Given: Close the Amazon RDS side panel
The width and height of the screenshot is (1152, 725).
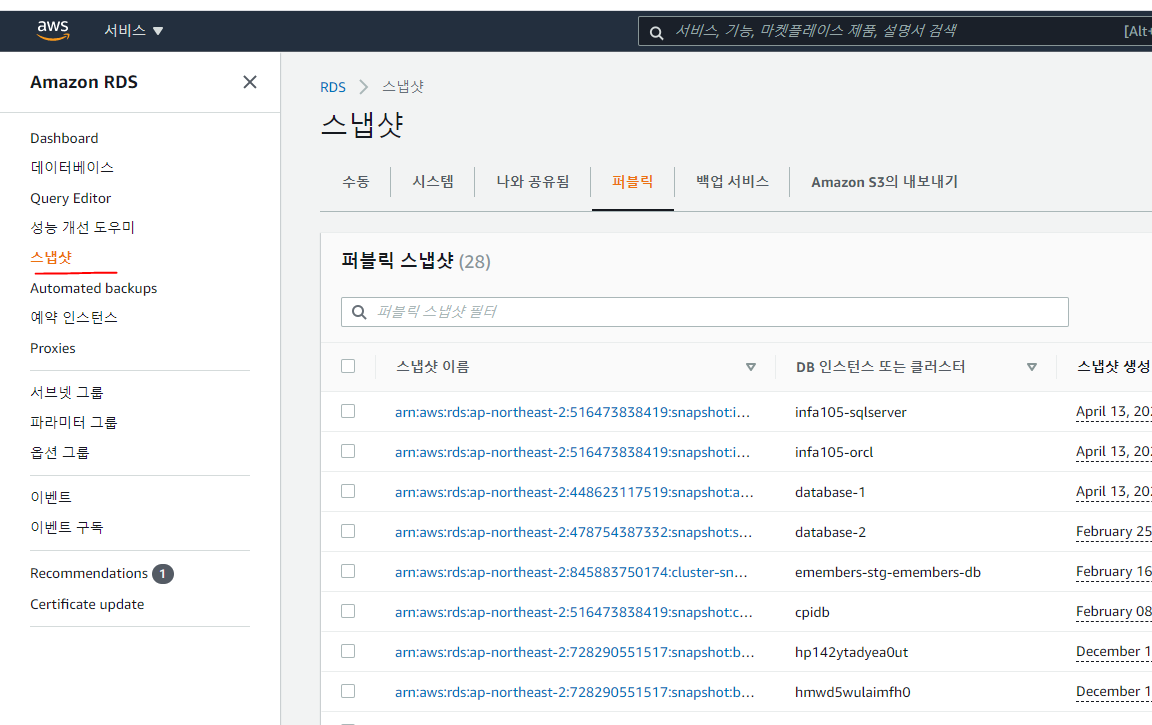Looking at the screenshot, I should (x=250, y=82).
